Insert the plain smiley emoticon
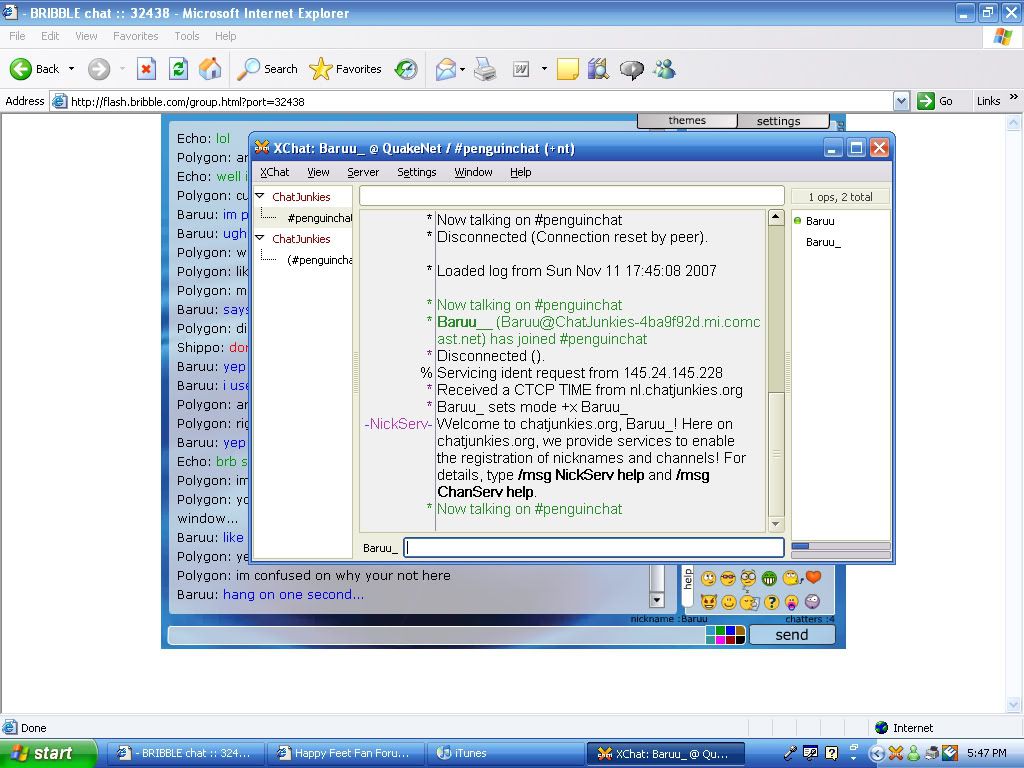The image size is (1024, 768). (x=729, y=601)
